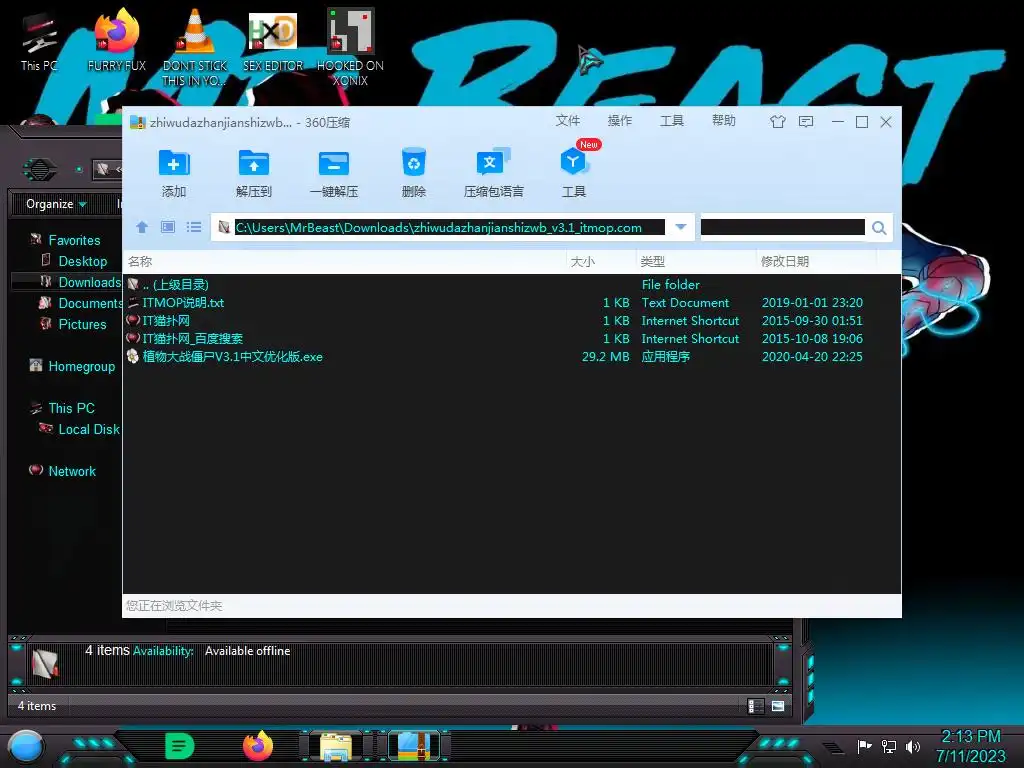1024x768 pixels.
Task: Click the archive path address field
Action: (x=449, y=227)
